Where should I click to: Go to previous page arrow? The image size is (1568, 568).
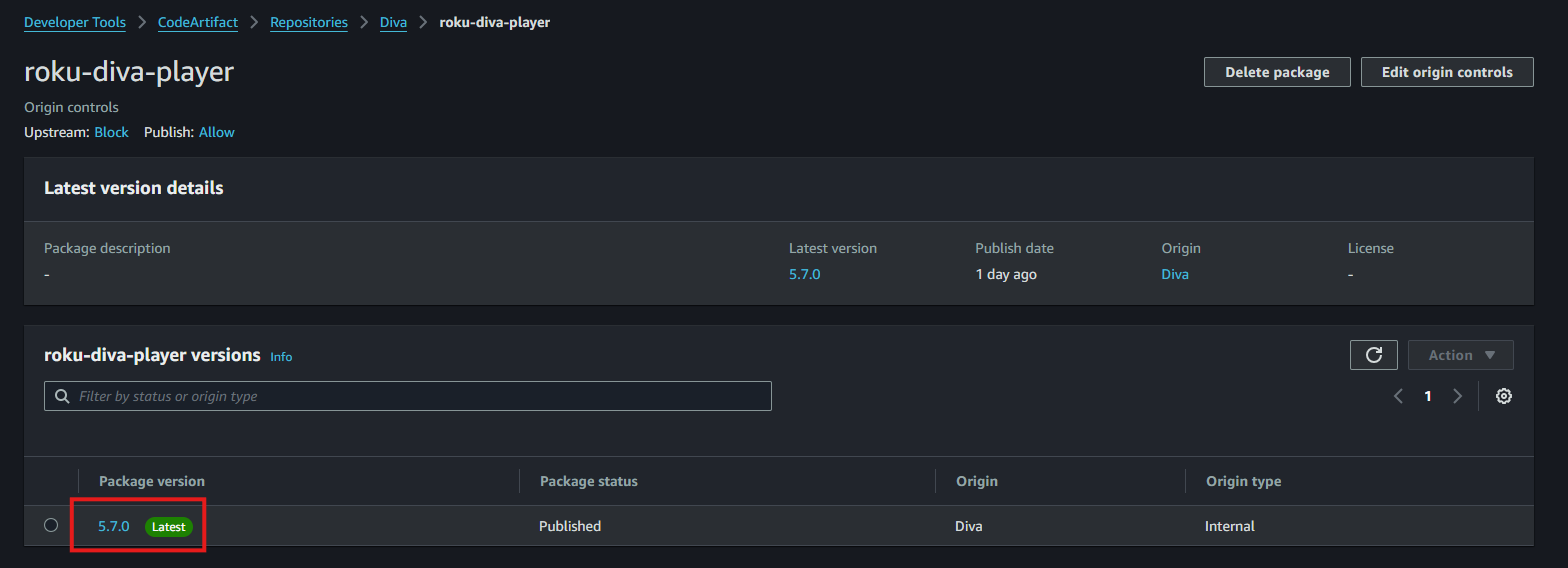(x=1398, y=396)
